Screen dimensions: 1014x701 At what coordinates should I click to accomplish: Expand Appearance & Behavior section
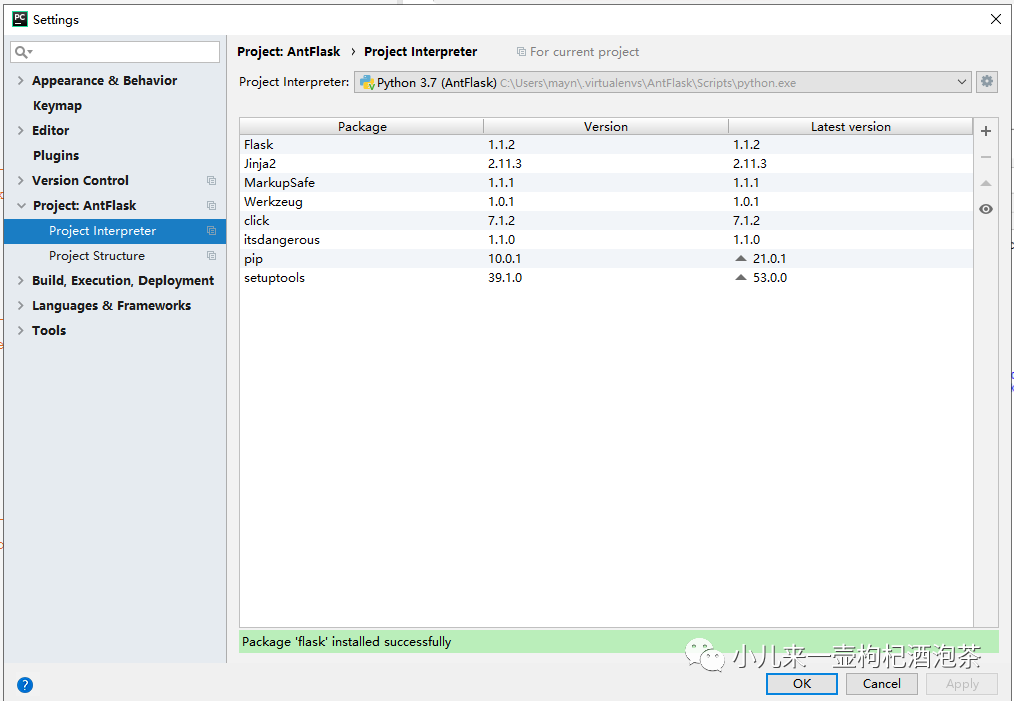coord(21,81)
